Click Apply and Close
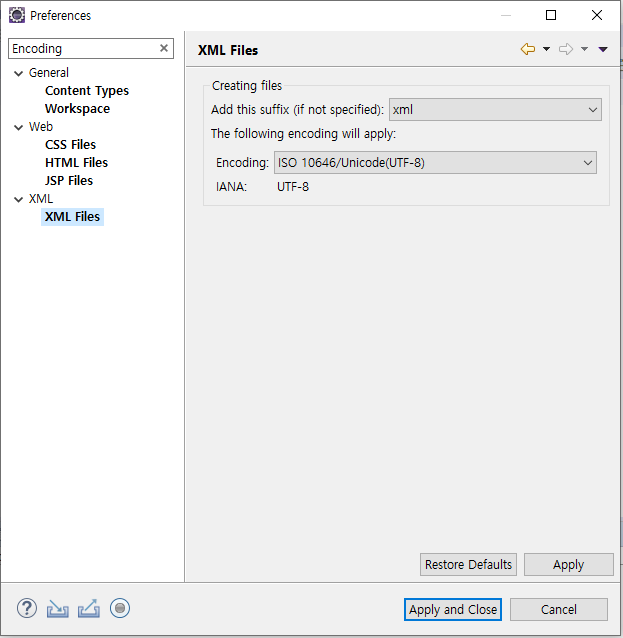 pyautogui.click(x=453, y=610)
